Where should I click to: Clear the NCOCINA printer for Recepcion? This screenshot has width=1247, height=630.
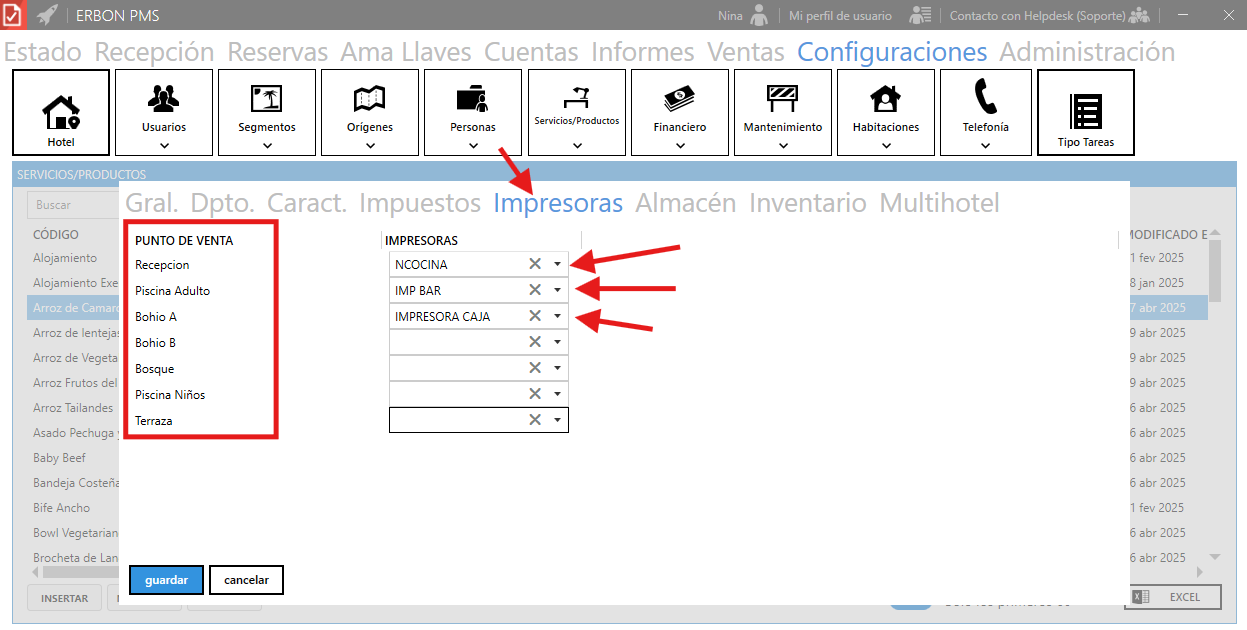(535, 264)
